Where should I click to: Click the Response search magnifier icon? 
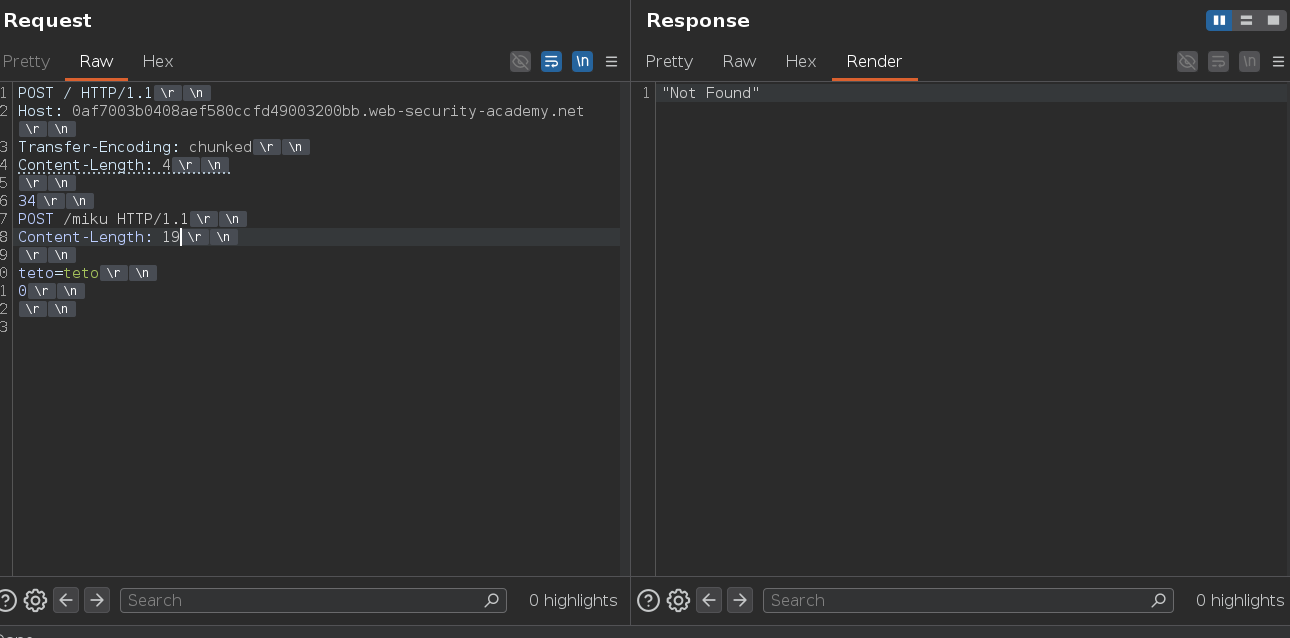(1158, 600)
